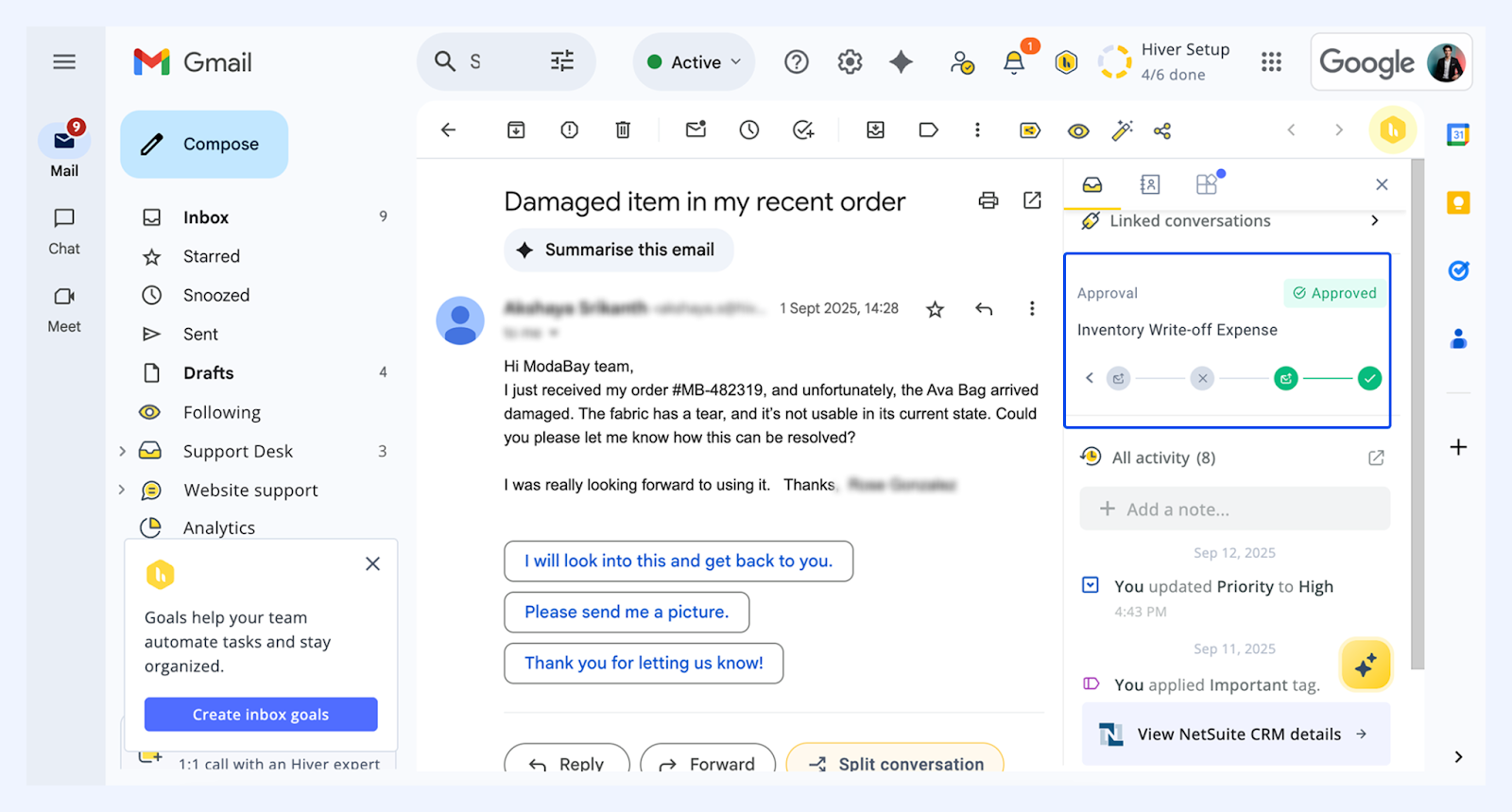Snooze this conversation
1512x812 pixels.
(749, 130)
